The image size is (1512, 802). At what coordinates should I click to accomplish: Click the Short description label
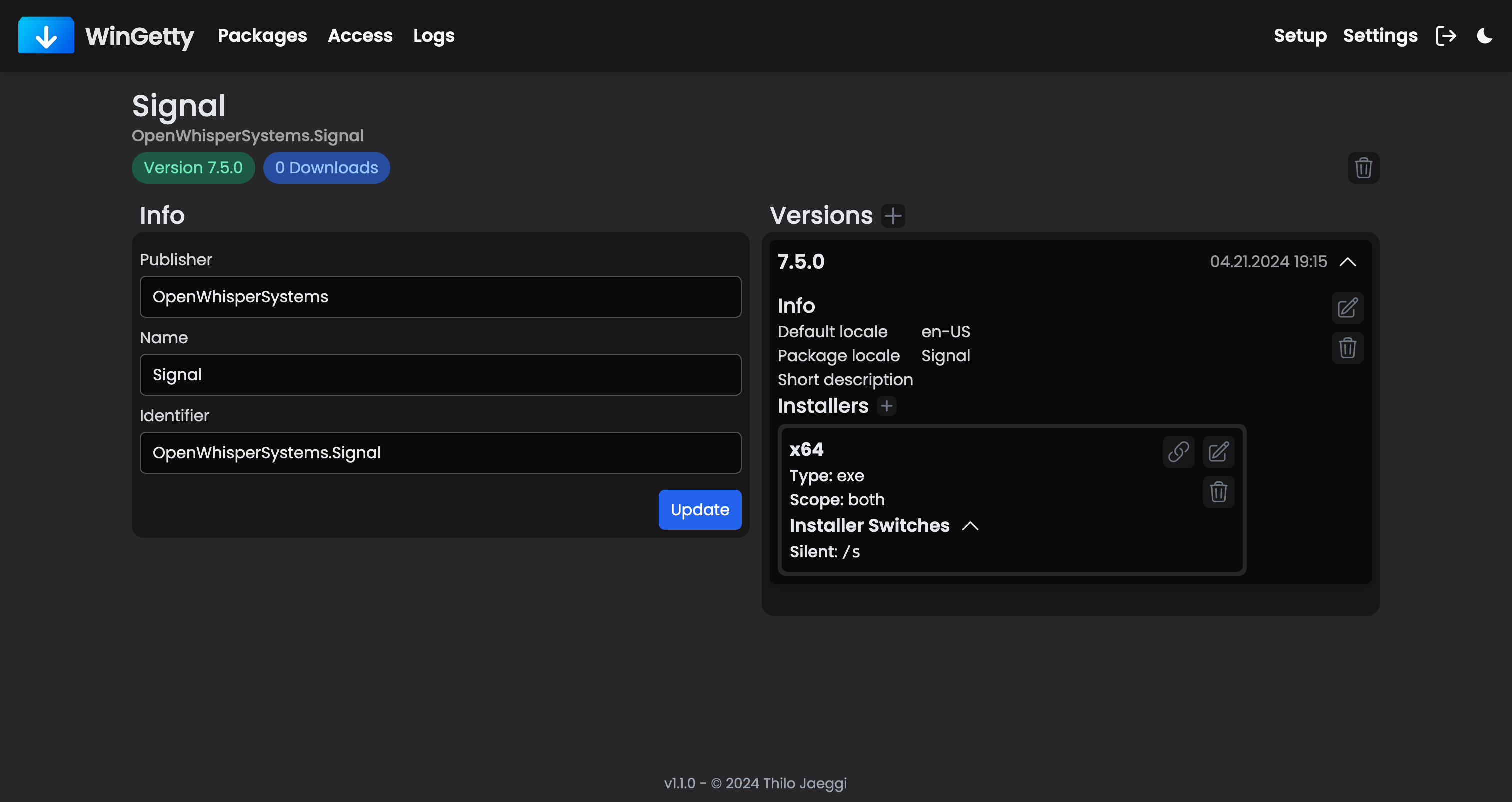click(x=845, y=380)
